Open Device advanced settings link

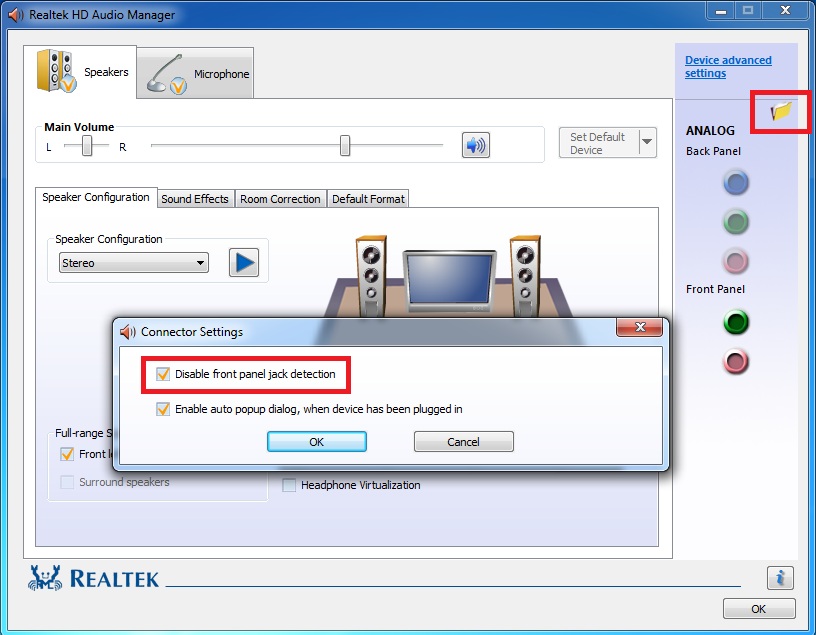[x=727, y=66]
